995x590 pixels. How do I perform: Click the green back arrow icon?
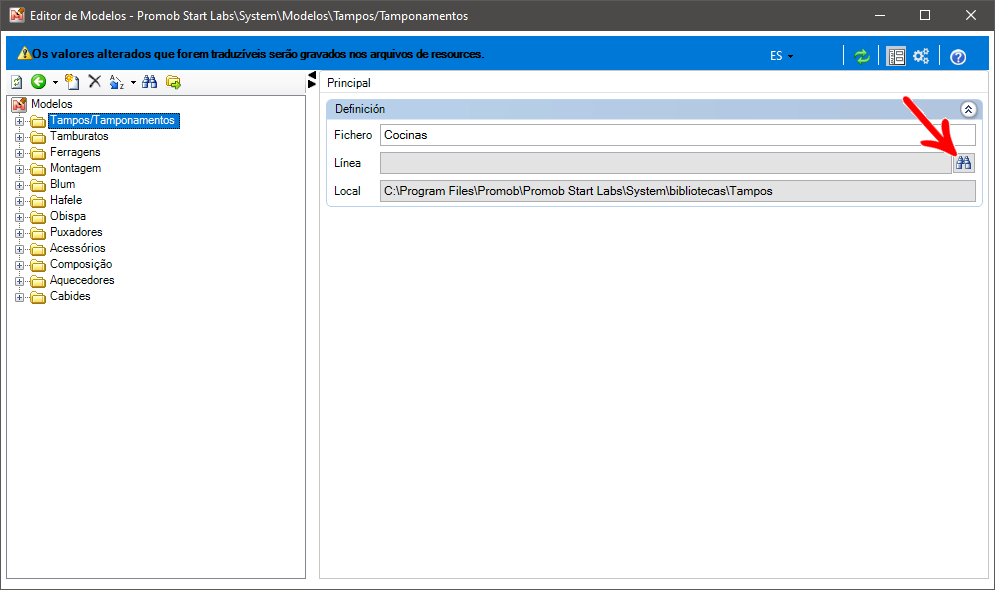point(38,82)
